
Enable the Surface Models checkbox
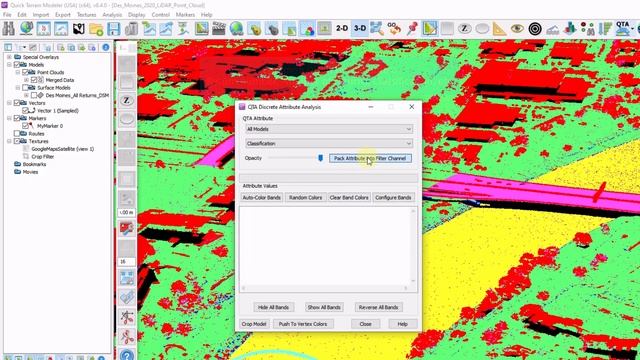(25, 88)
